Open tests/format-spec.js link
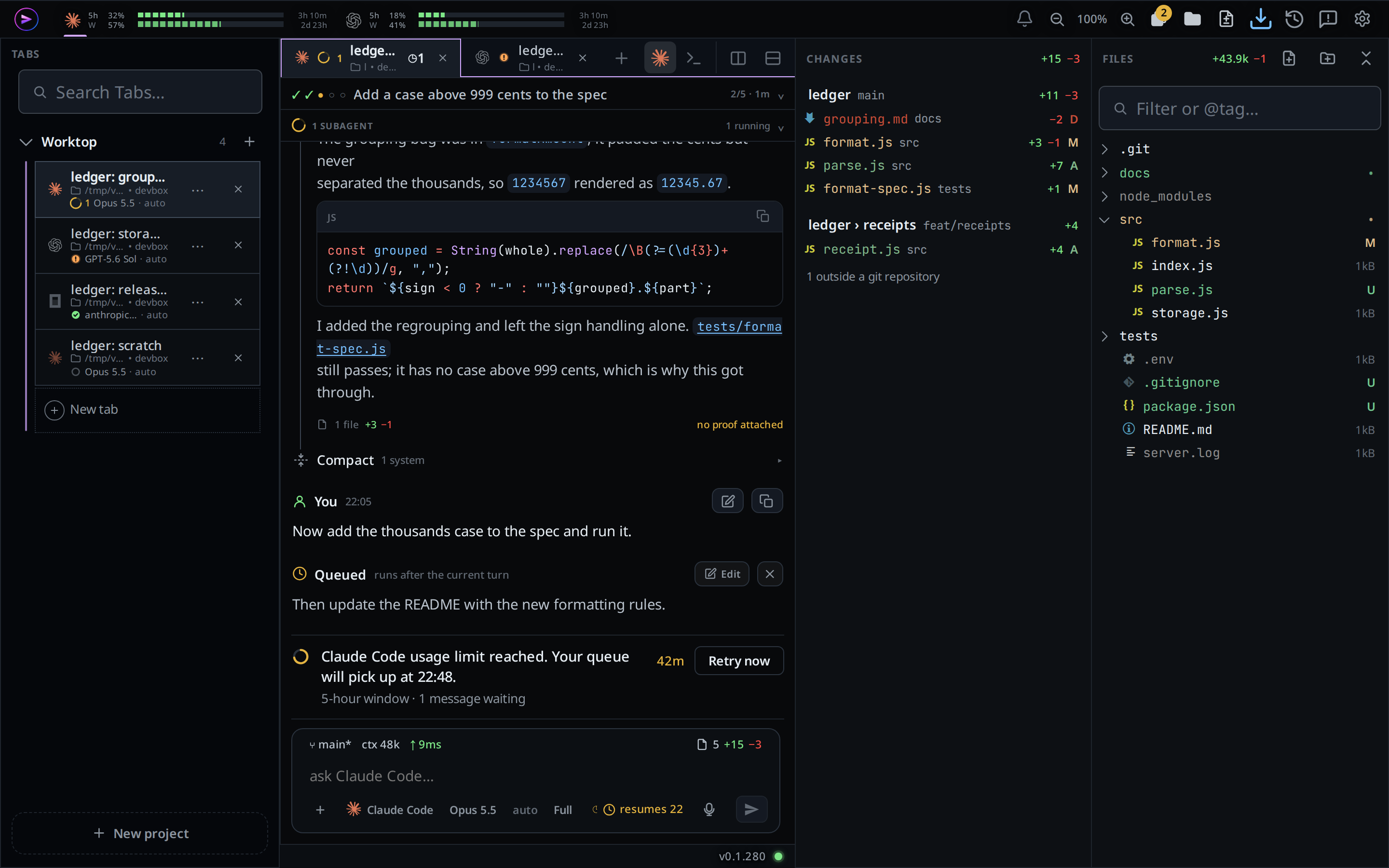Viewport: 1389px width, 868px height. [739, 326]
